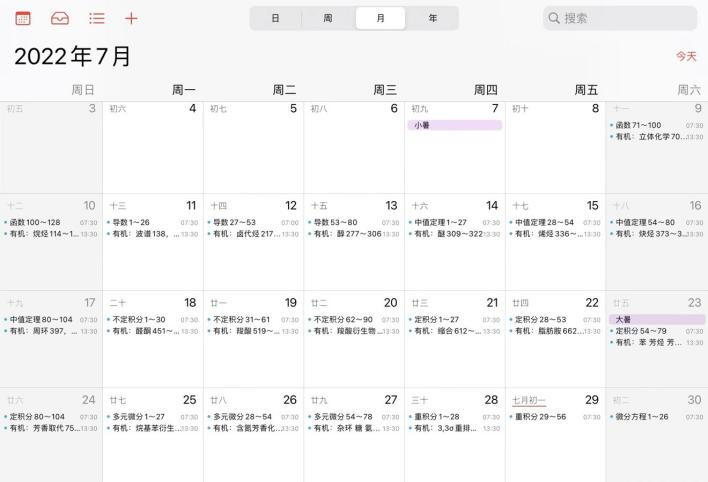The height and width of the screenshot is (482, 708).
Task: Open 函数 71~100 event on July 9
Action: click(x=647, y=125)
